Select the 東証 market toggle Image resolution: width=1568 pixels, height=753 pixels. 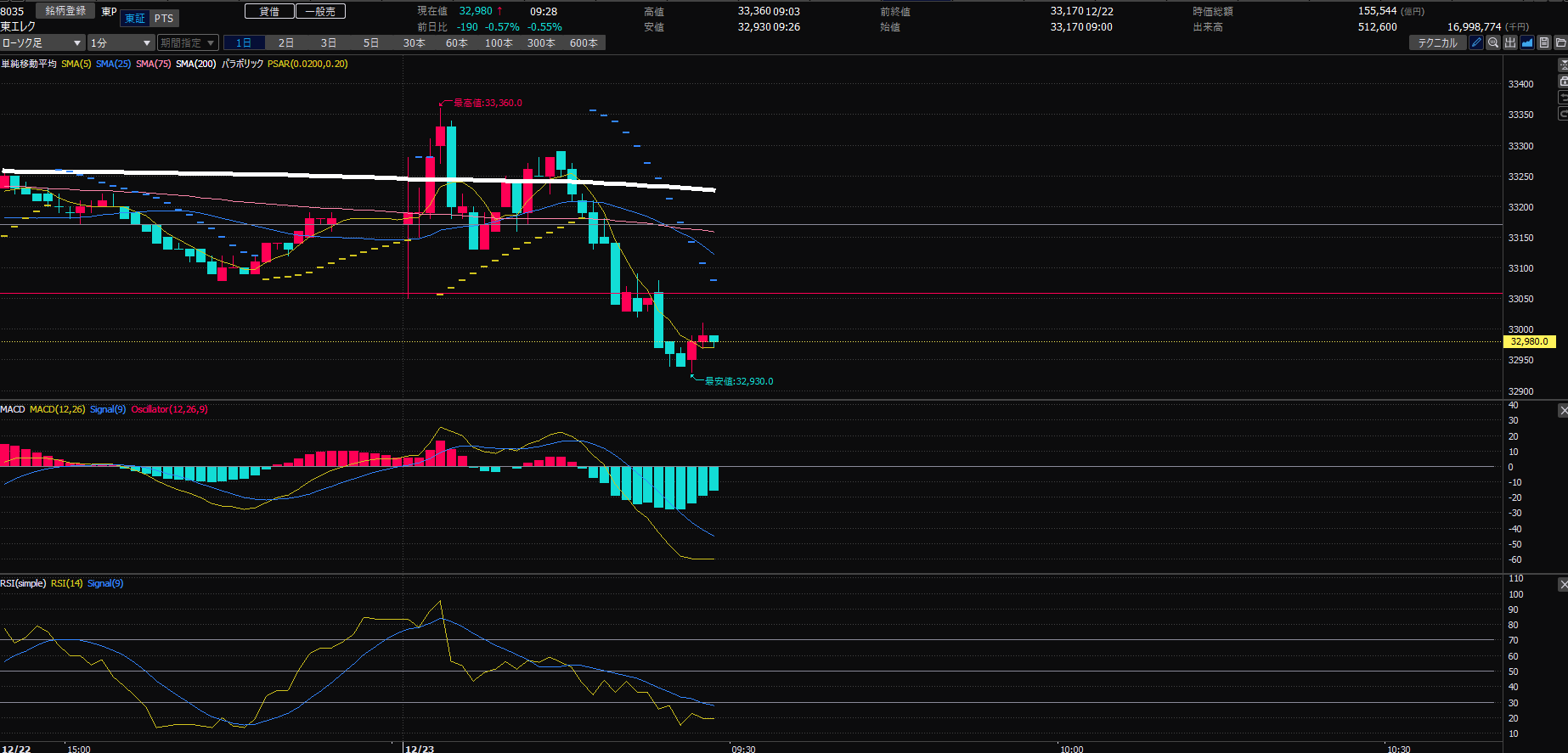pos(135,18)
